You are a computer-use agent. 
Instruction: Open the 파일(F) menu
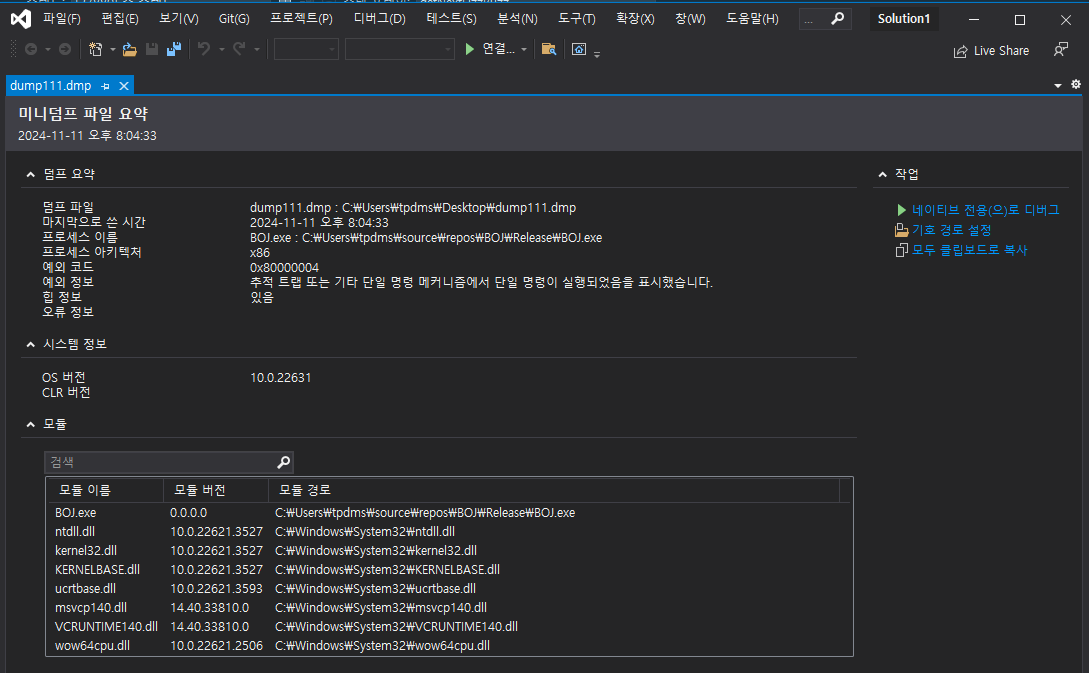coord(62,19)
